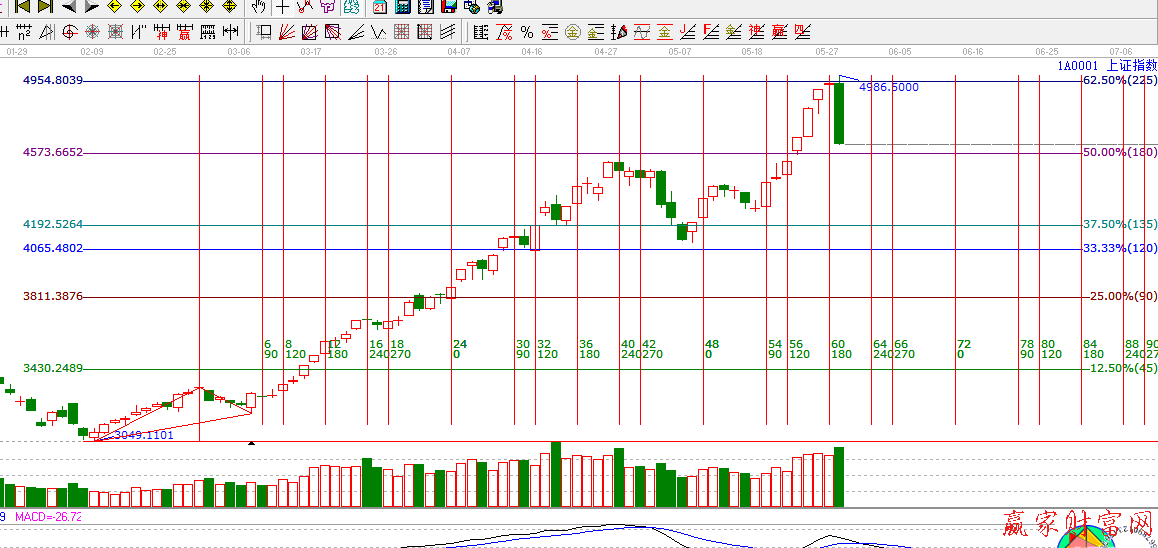The image size is (1158, 548).
Task: Jump to first bar with skip-to-start arrow
Action: (21, 7)
